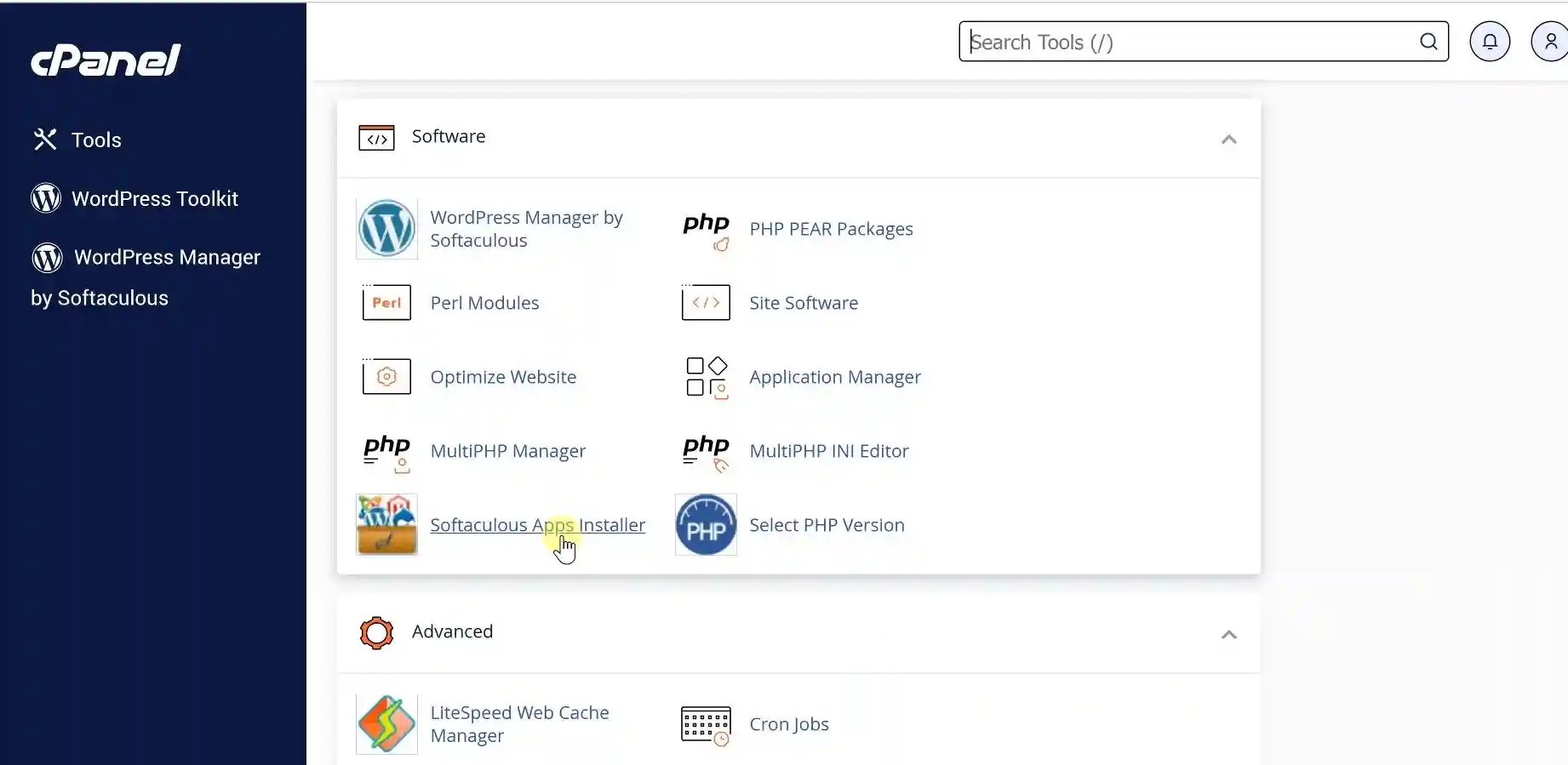Open LiteSpeed Web Cache Manager
The image size is (1568, 765).
tap(519, 724)
